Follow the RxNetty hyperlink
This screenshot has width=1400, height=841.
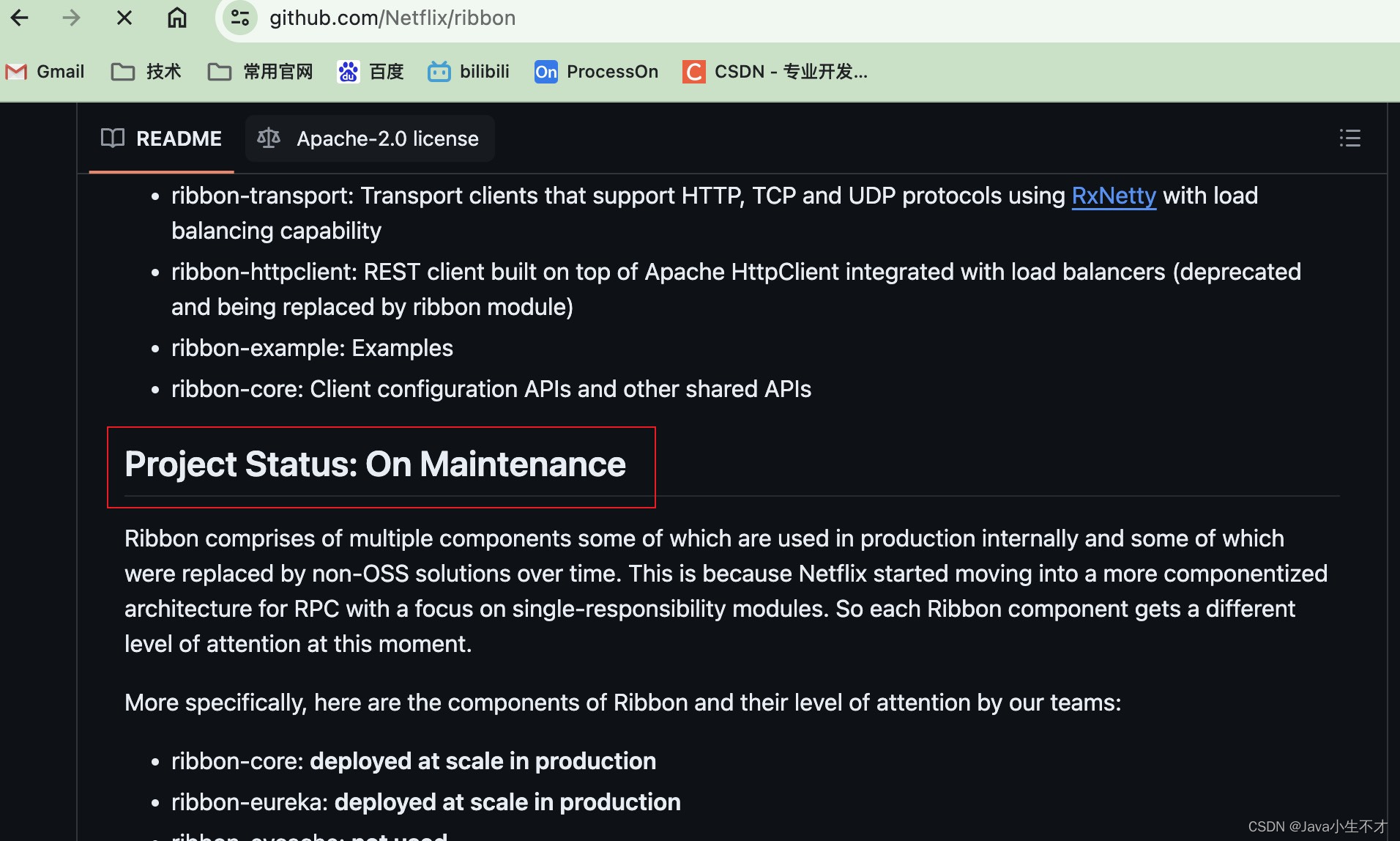click(x=1114, y=196)
